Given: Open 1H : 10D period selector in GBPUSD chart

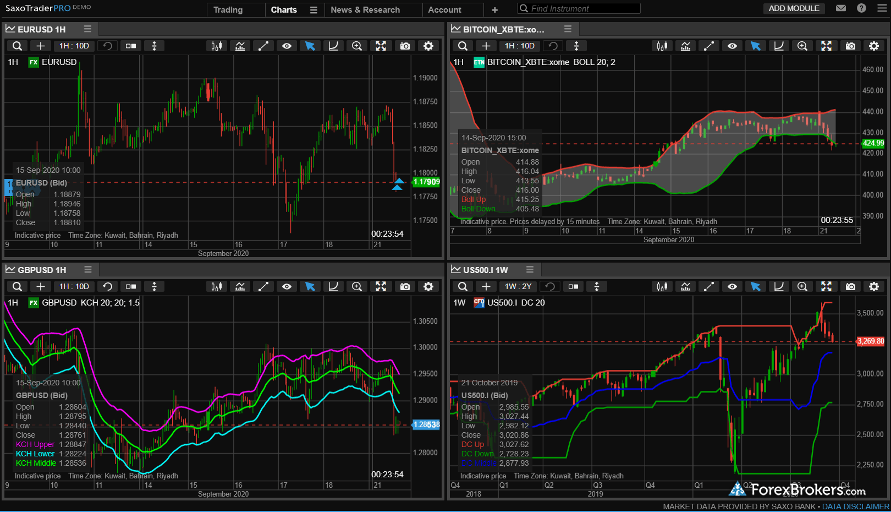Looking at the screenshot, I should (x=74, y=286).
